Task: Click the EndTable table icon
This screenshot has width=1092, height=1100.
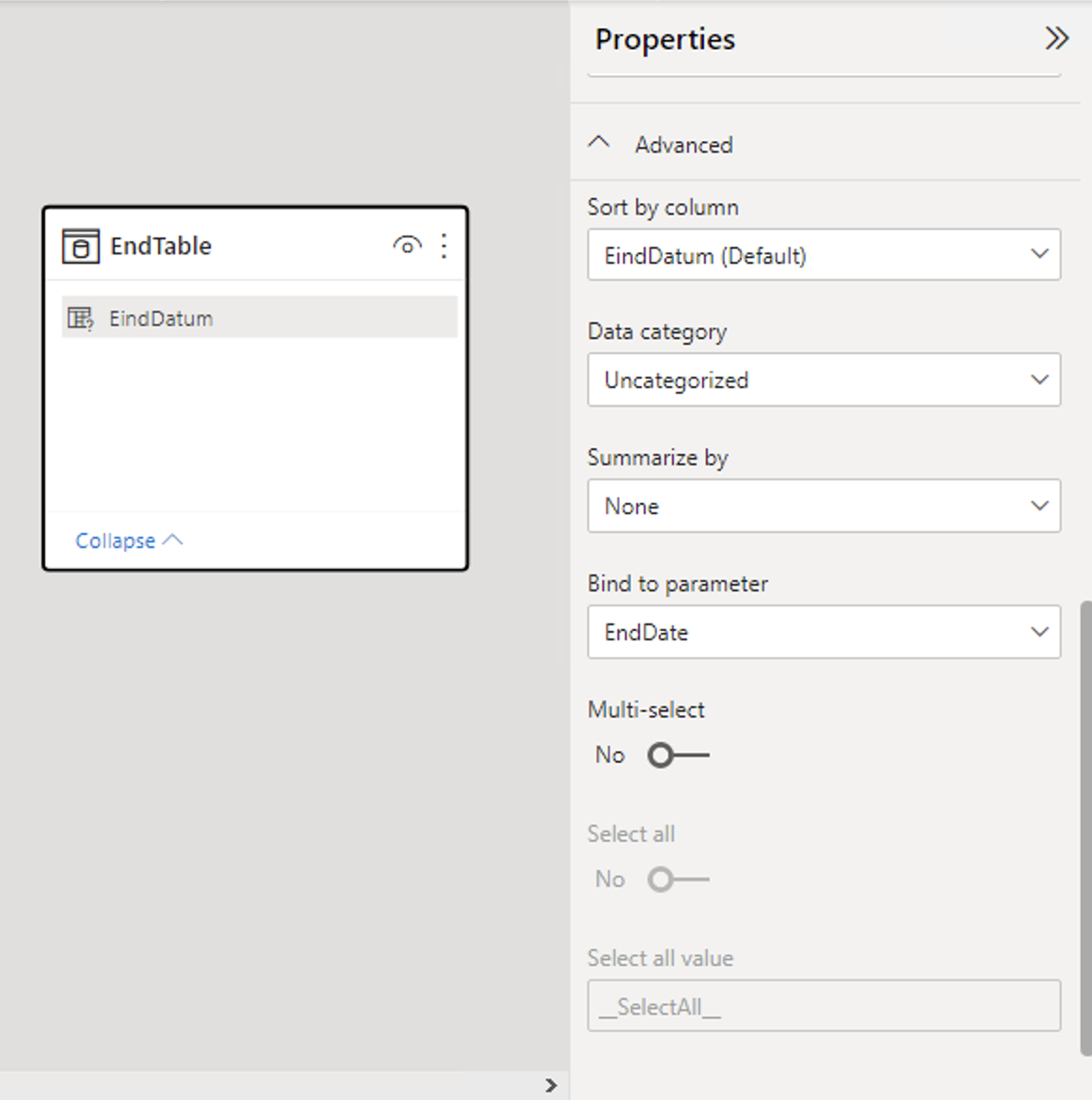Action: (81, 246)
